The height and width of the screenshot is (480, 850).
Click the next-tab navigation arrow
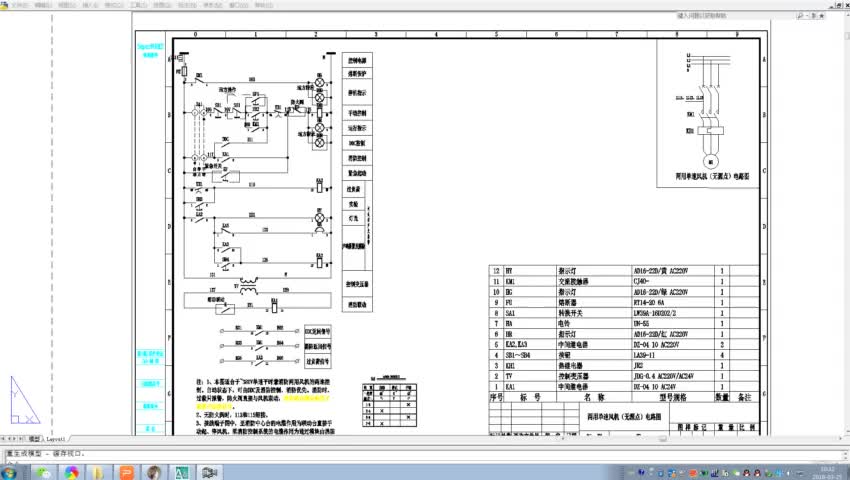(x=15, y=439)
